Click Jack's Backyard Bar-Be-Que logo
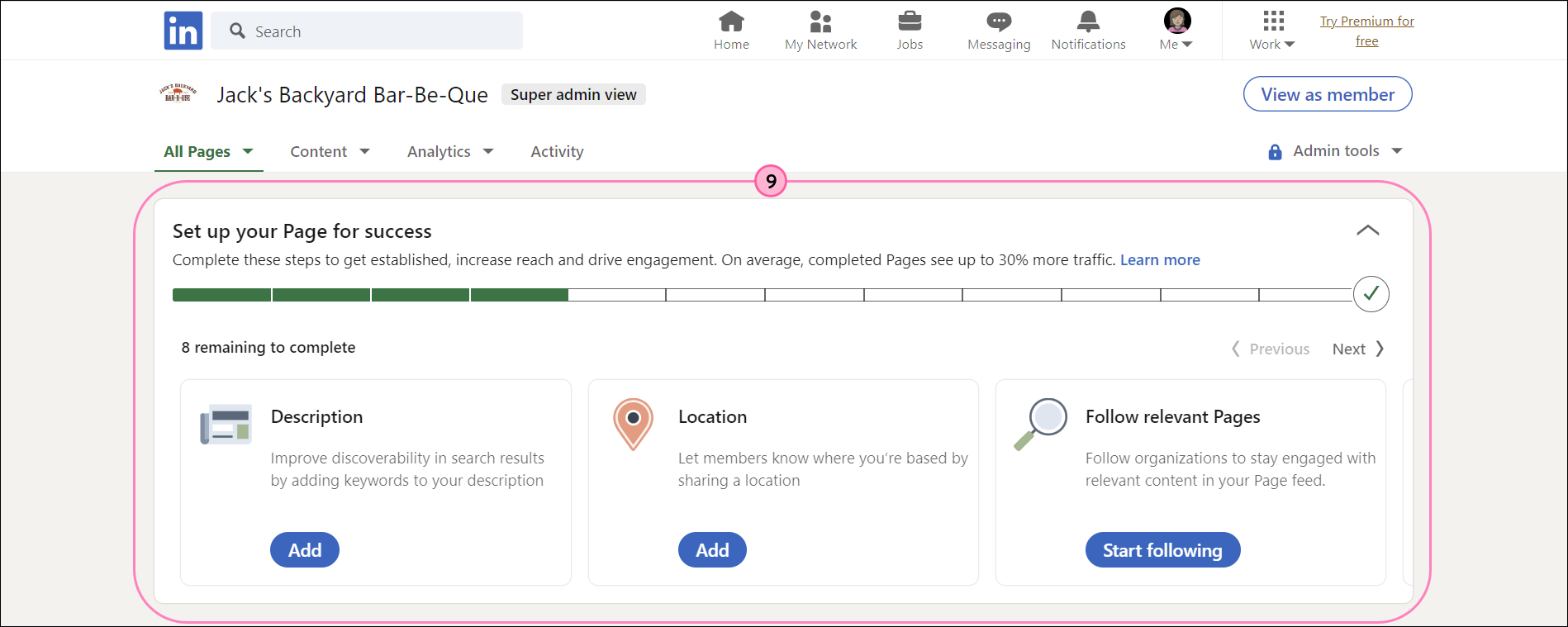Screen dimensions: 1568x627 coord(178,93)
